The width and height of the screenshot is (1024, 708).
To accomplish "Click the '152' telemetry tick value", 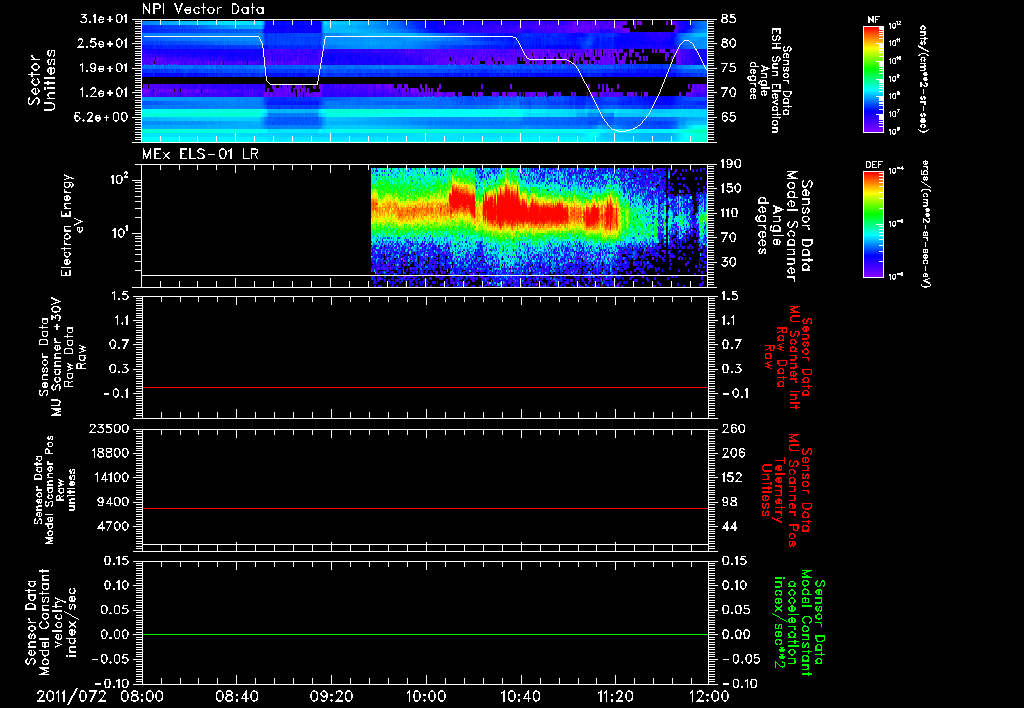I will coord(733,477).
